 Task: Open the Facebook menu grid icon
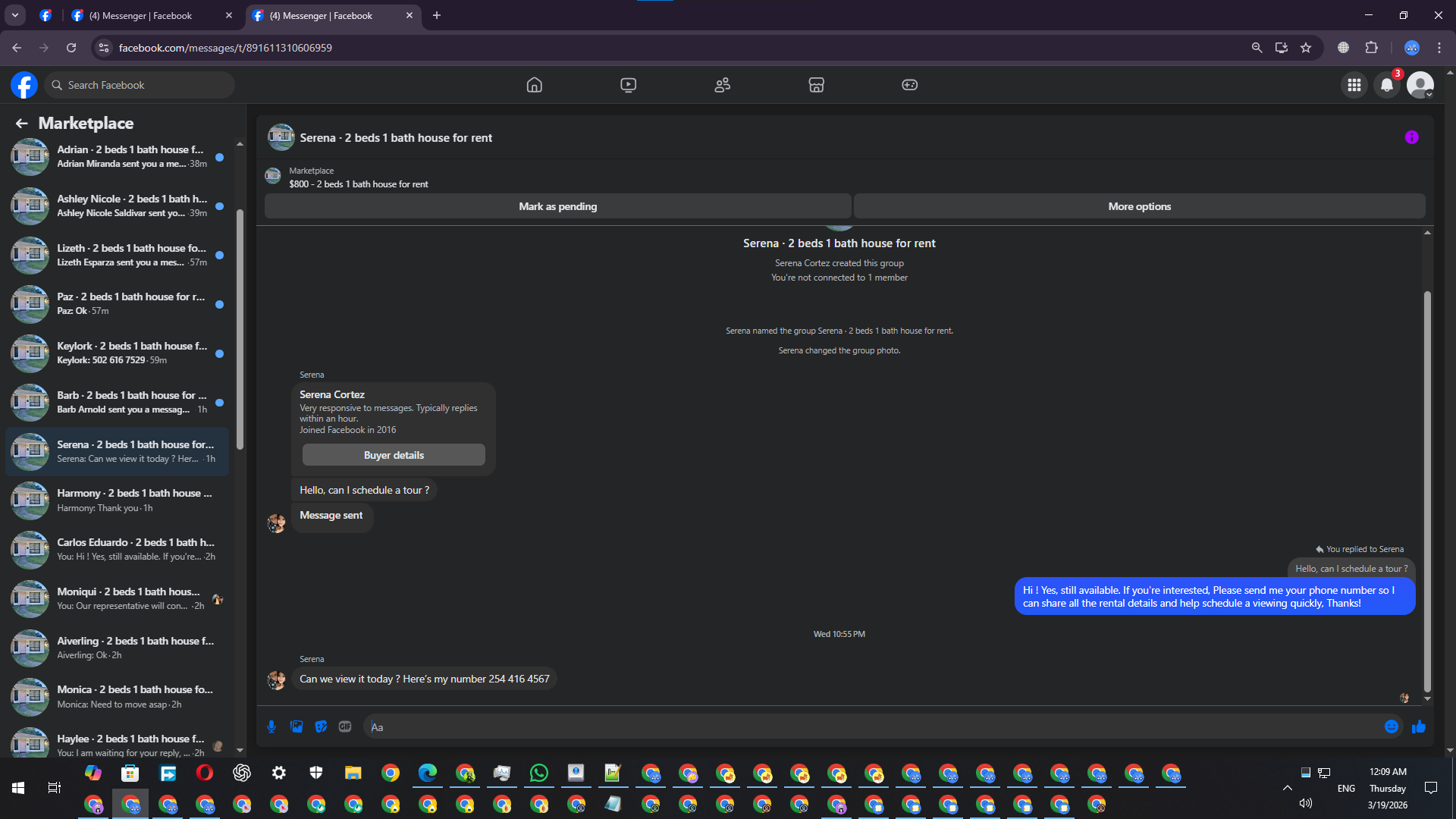[1354, 85]
